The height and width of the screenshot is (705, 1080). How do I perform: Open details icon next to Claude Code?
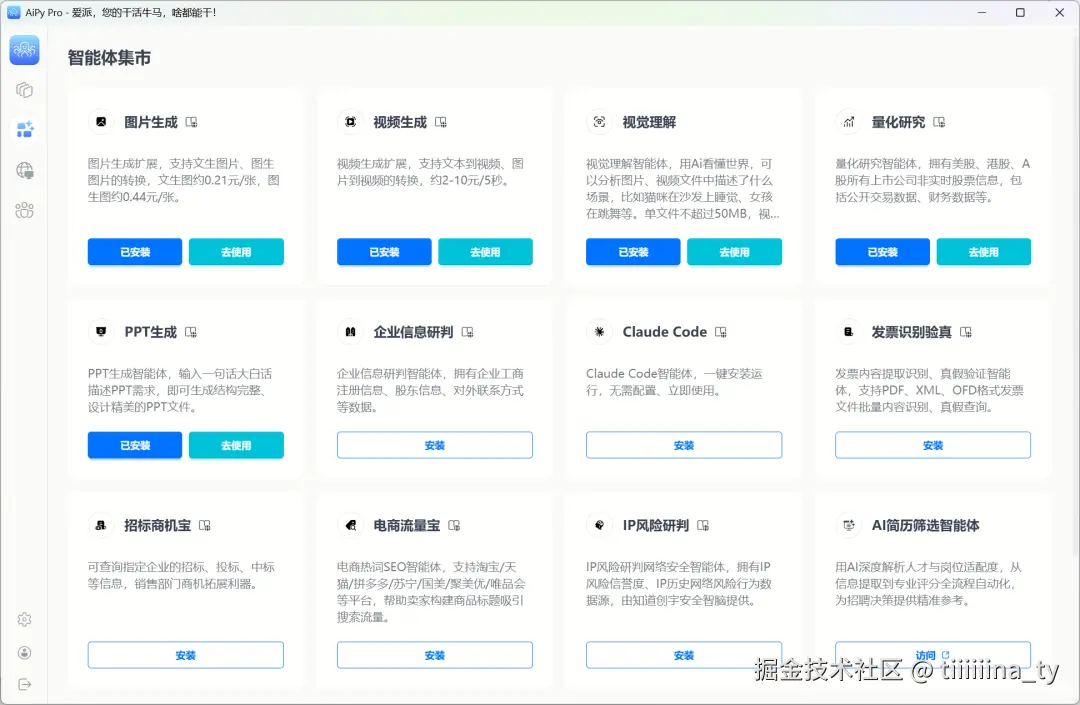(720, 333)
